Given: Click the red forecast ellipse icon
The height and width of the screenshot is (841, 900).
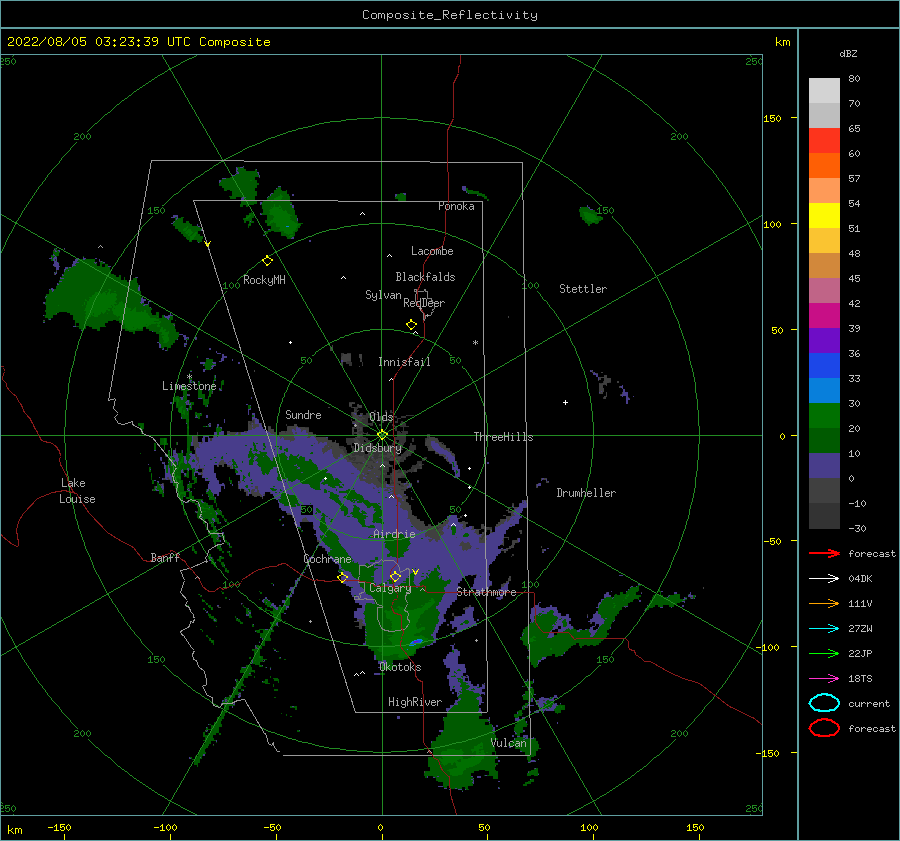Looking at the screenshot, I should tap(824, 728).
